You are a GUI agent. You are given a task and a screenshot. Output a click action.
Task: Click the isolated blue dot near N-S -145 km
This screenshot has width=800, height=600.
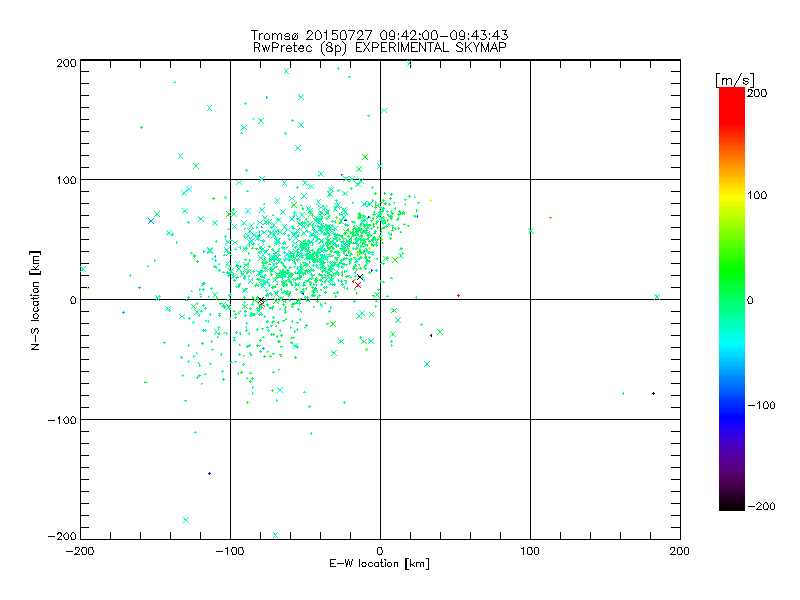coord(210,473)
